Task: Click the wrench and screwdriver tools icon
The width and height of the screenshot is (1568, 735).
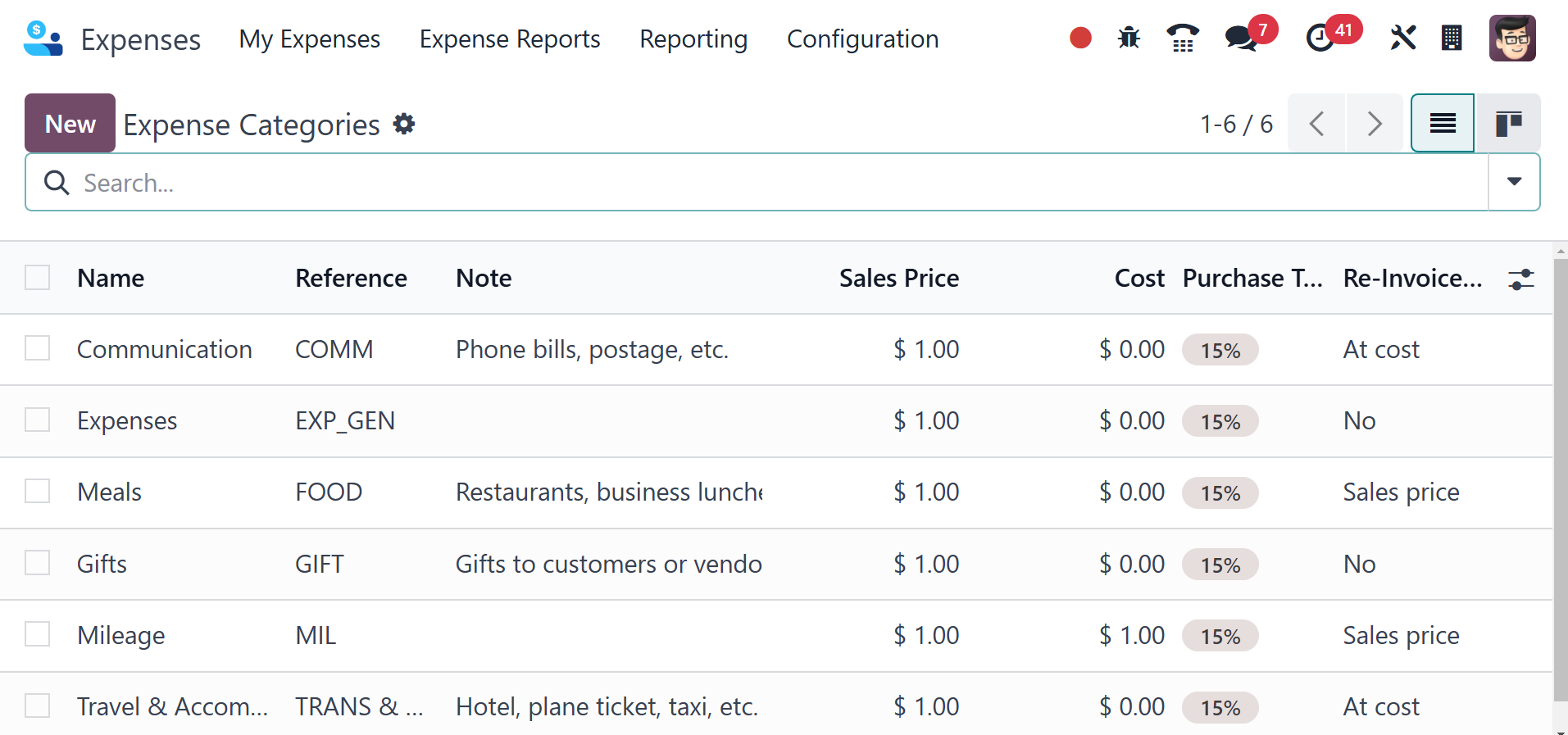Action: [1402, 38]
